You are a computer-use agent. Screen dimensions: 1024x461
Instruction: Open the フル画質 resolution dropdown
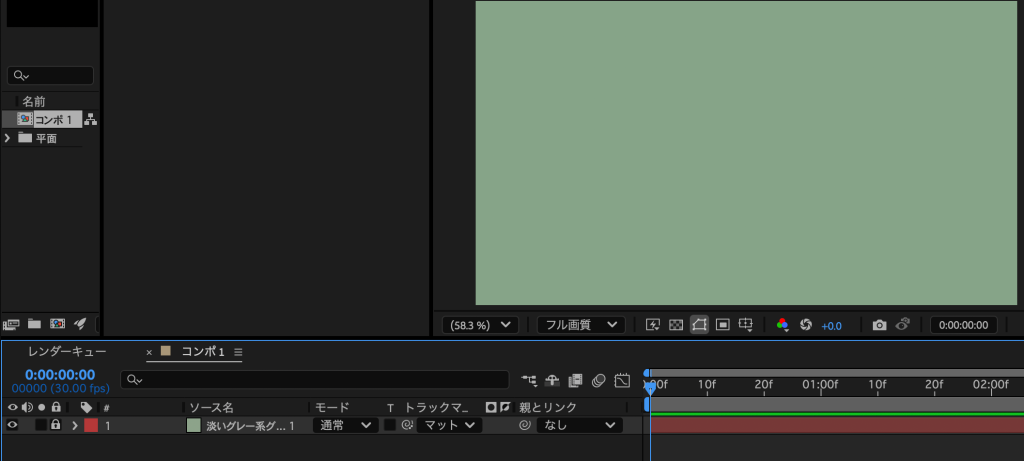[x=581, y=325]
